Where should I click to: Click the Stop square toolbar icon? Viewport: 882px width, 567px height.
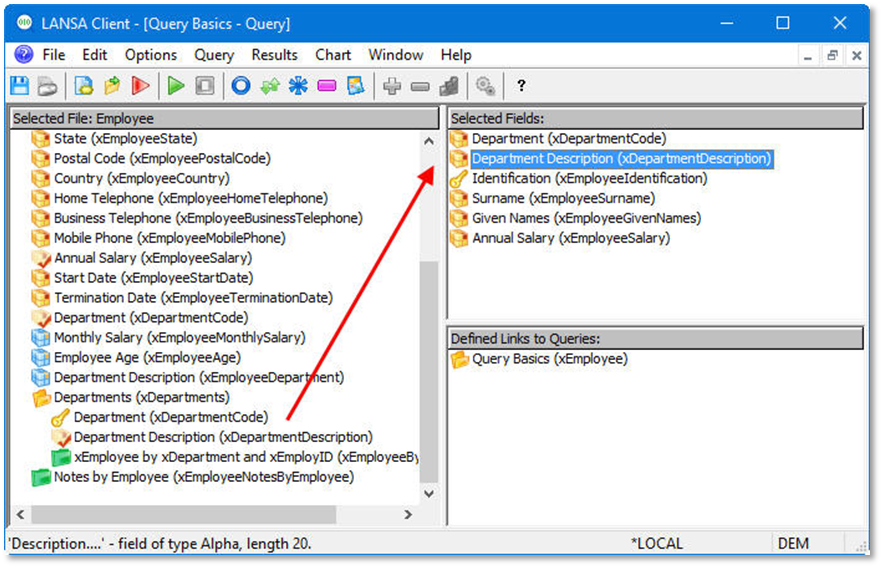click(x=205, y=86)
